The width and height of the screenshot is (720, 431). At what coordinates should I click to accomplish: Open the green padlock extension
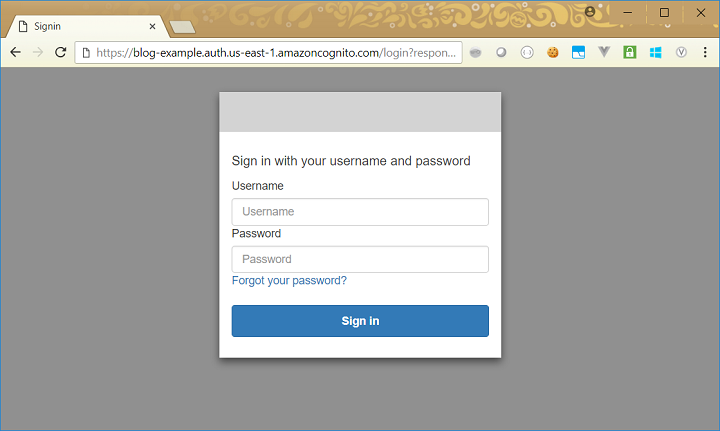click(630, 52)
